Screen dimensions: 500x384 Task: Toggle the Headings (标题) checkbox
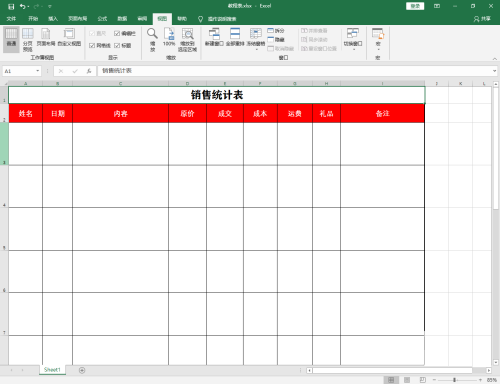[x=122, y=45]
